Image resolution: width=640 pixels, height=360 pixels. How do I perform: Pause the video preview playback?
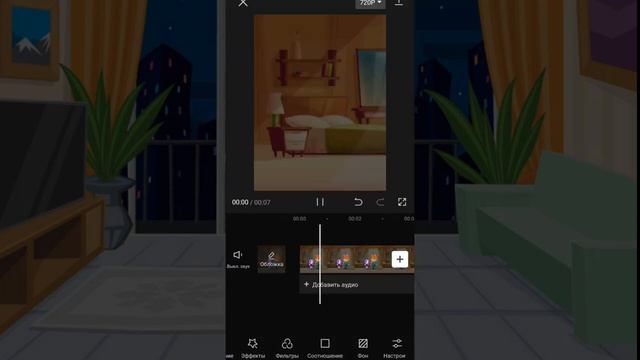[x=320, y=202]
